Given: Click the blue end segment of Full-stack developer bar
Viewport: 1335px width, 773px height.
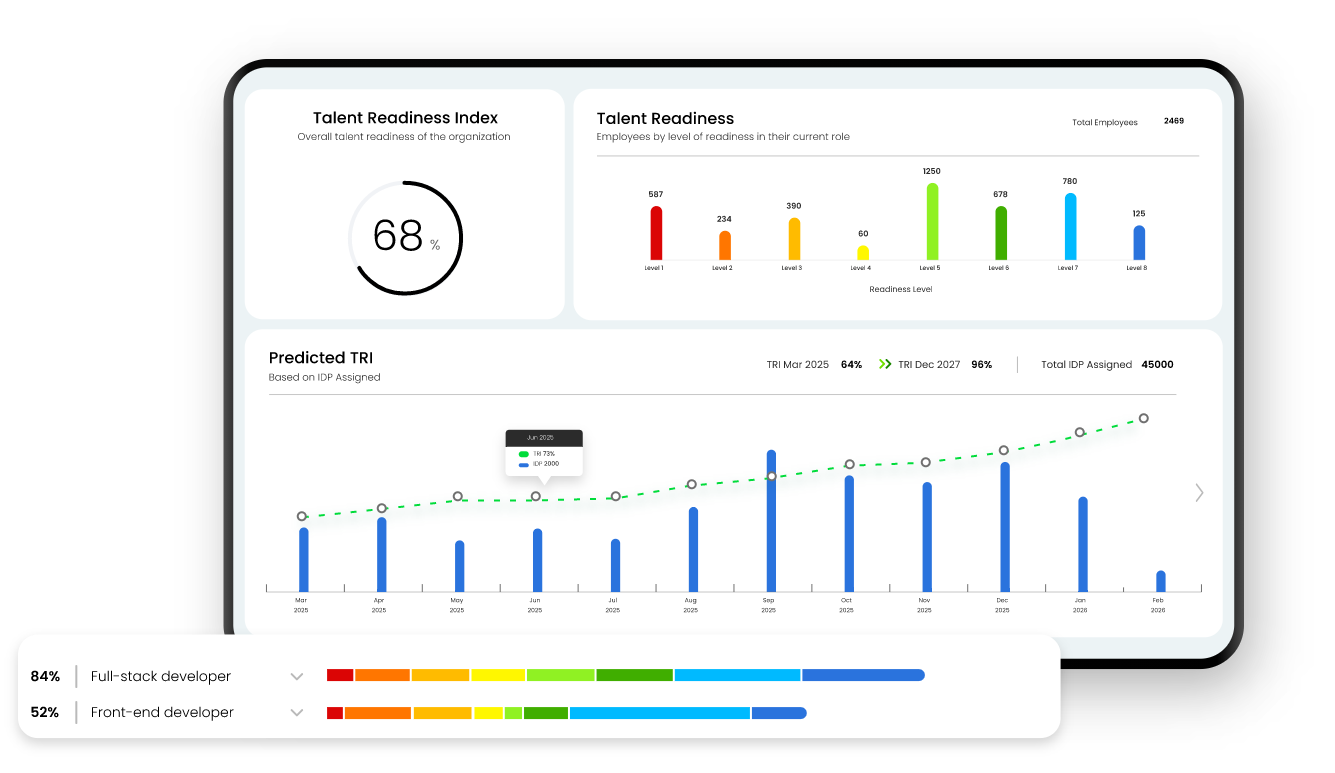Looking at the screenshot, I should tap(864, 675).
